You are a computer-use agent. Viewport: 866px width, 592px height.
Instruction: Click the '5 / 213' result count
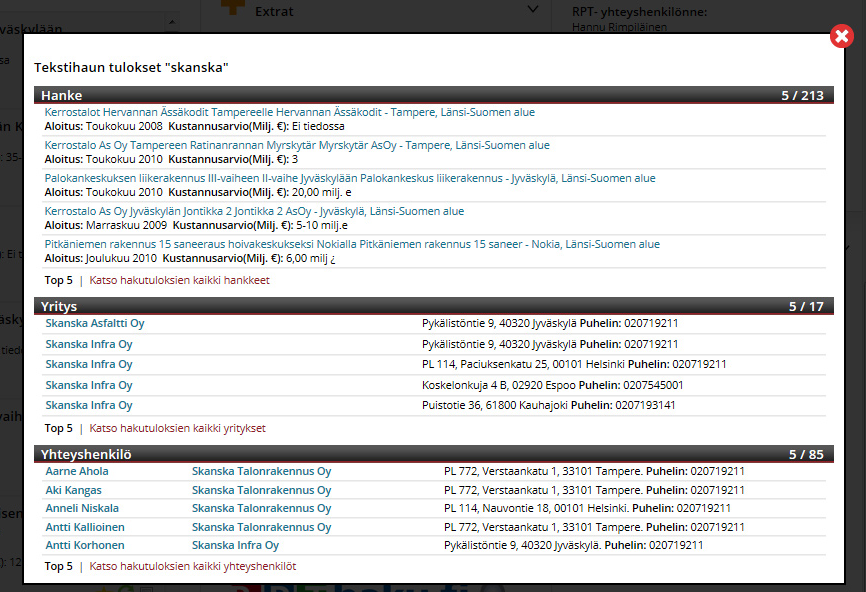802,96
